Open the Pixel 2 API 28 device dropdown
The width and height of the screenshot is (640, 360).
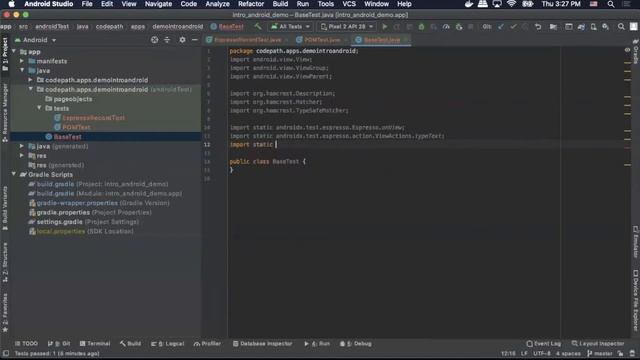347,27
